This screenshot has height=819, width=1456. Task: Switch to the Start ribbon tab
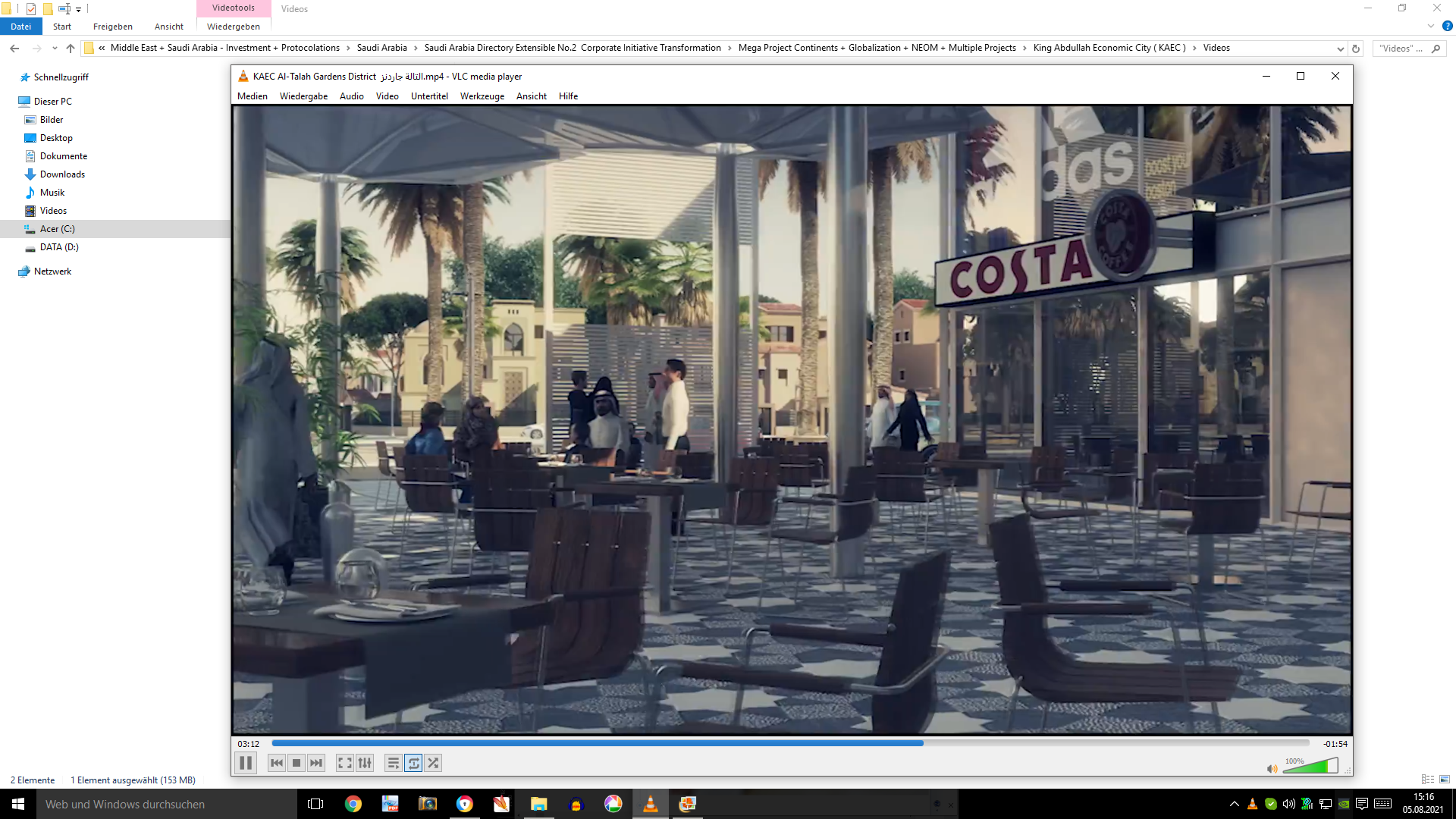coord(62,27)
